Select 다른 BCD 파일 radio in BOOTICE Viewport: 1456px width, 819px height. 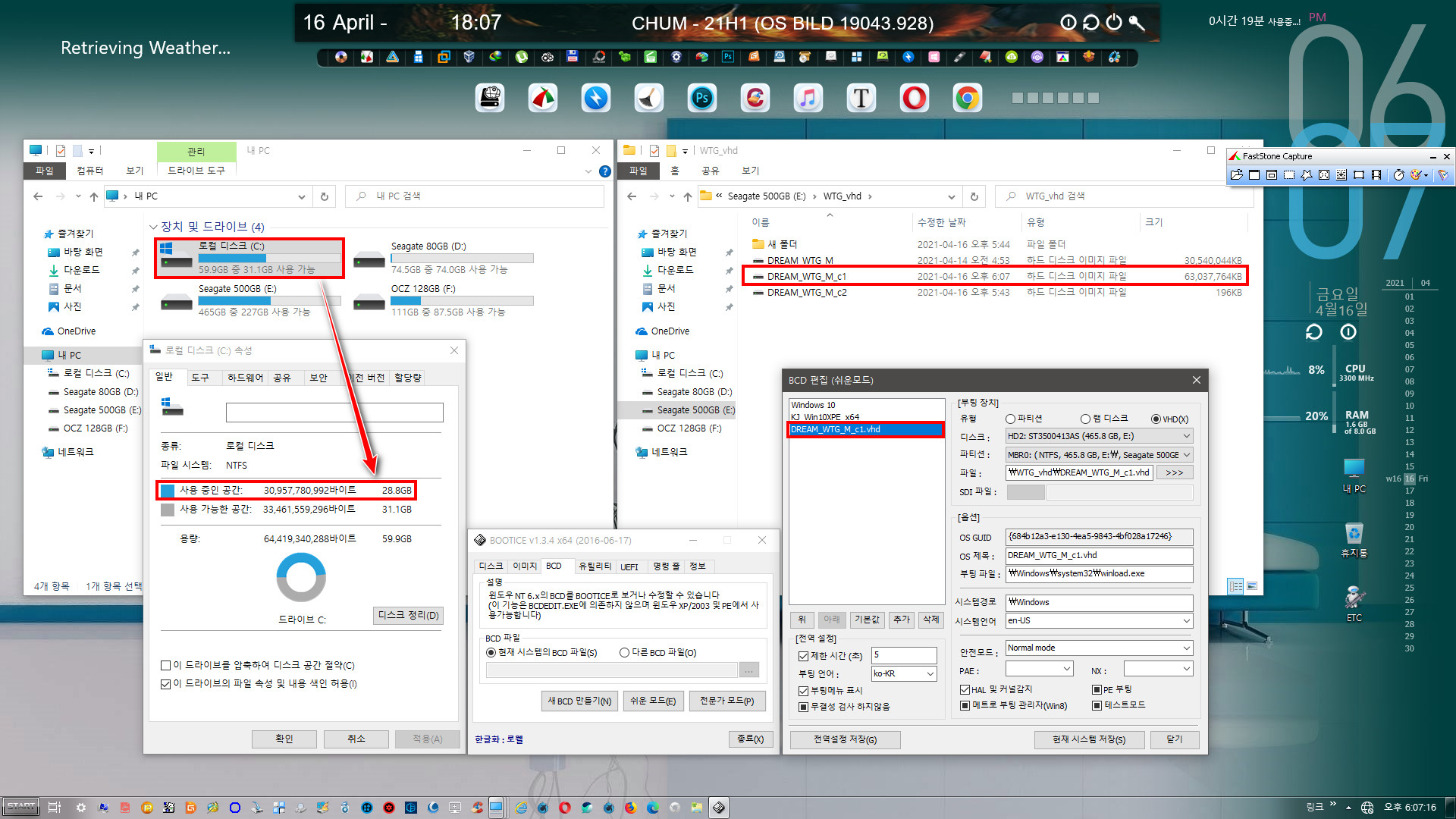(624, 652)
